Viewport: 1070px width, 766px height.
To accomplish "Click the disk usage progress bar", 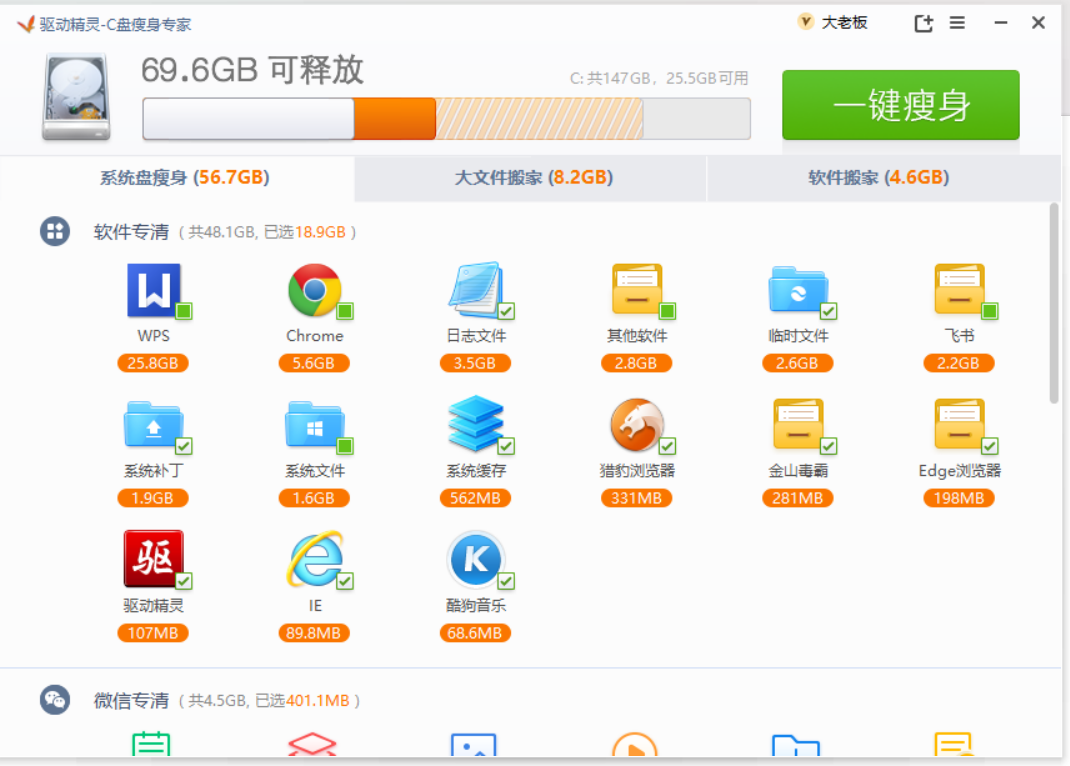I will 446,119.
